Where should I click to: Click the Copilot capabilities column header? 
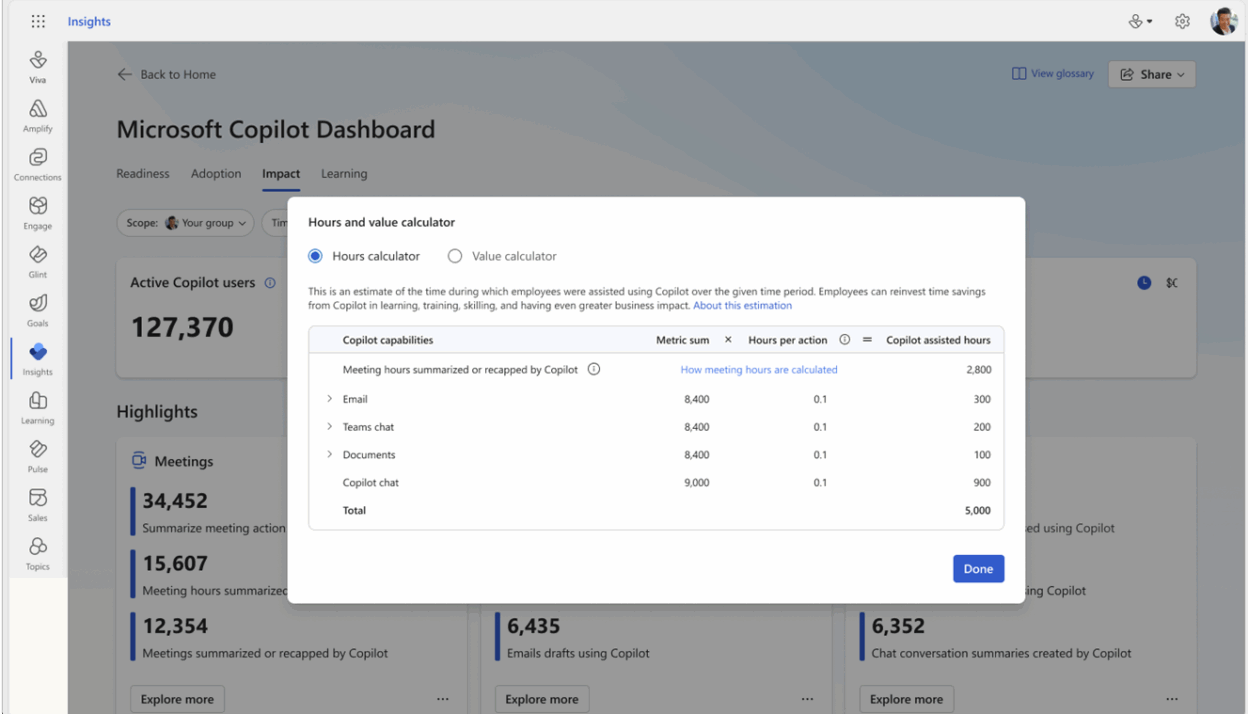click(388, 340)
